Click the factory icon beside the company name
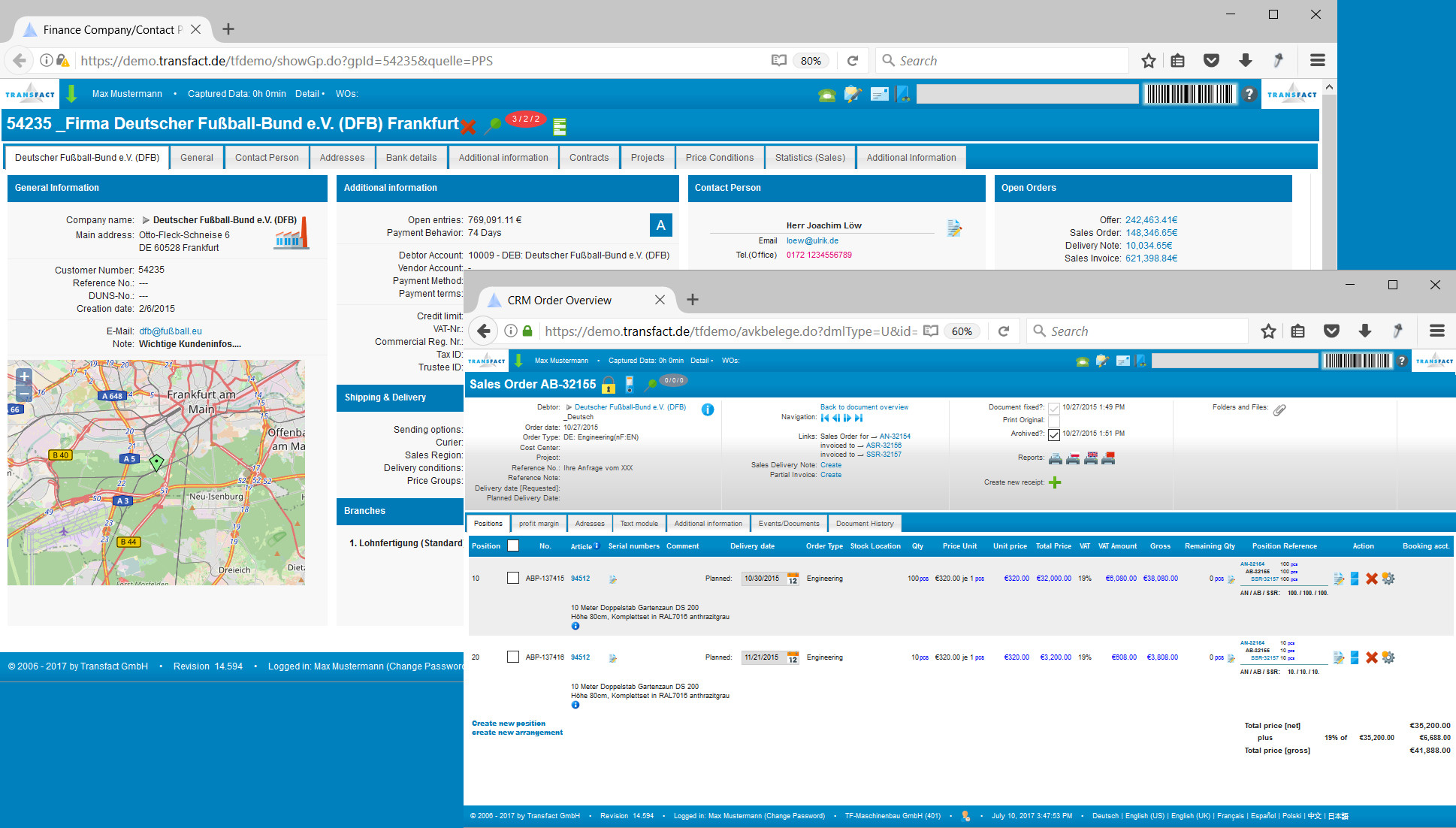The width and height of the screenshot is (1456, 828). [x=292, y=234]
